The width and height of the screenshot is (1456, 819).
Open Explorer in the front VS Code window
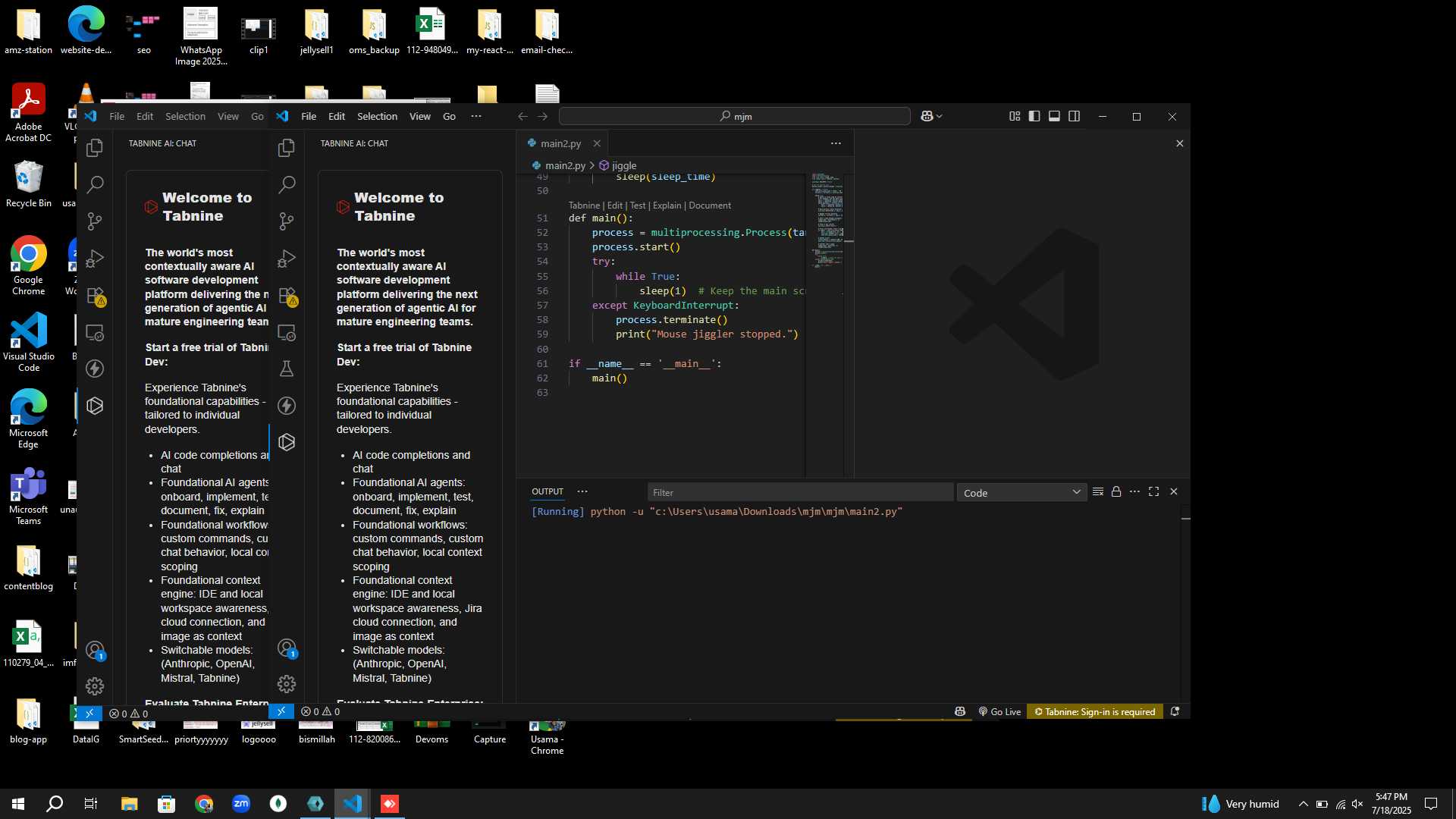point(287,148)
